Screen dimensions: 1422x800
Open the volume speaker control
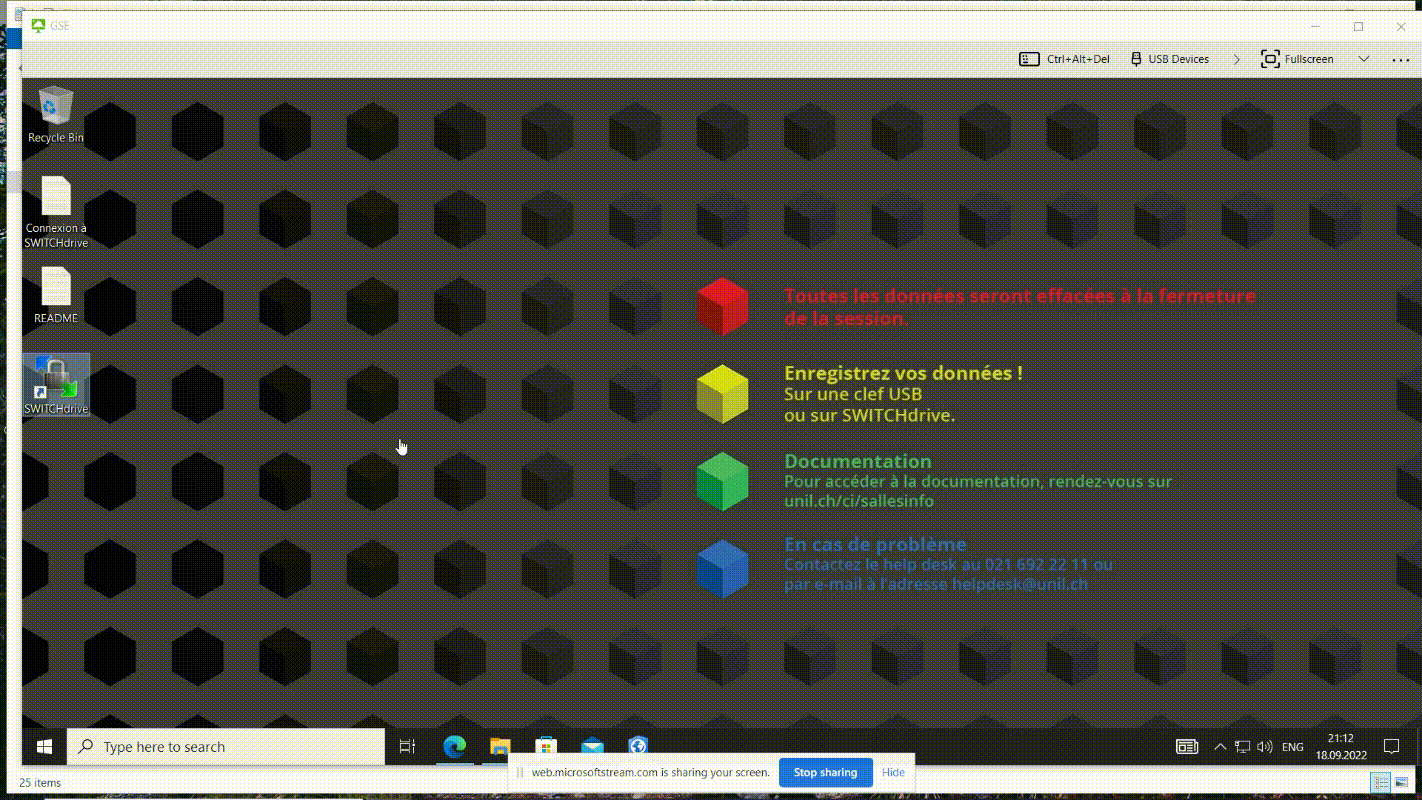[1265, 746]
